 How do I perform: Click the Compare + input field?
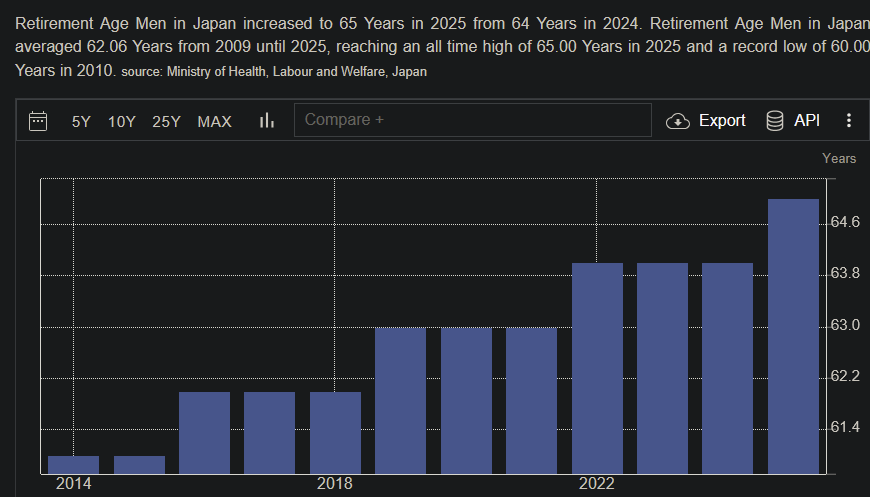[473, 120]
